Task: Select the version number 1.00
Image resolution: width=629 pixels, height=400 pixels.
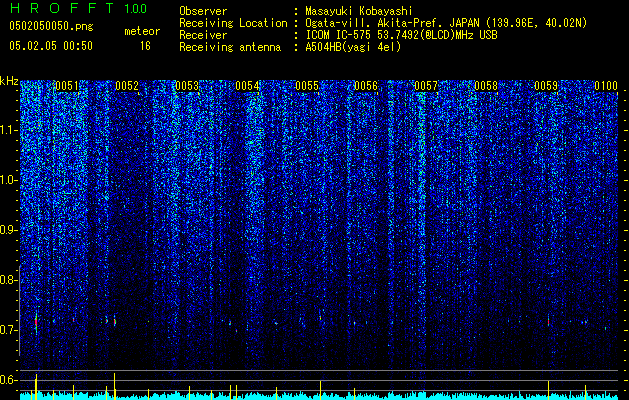Action: [136, 8]
